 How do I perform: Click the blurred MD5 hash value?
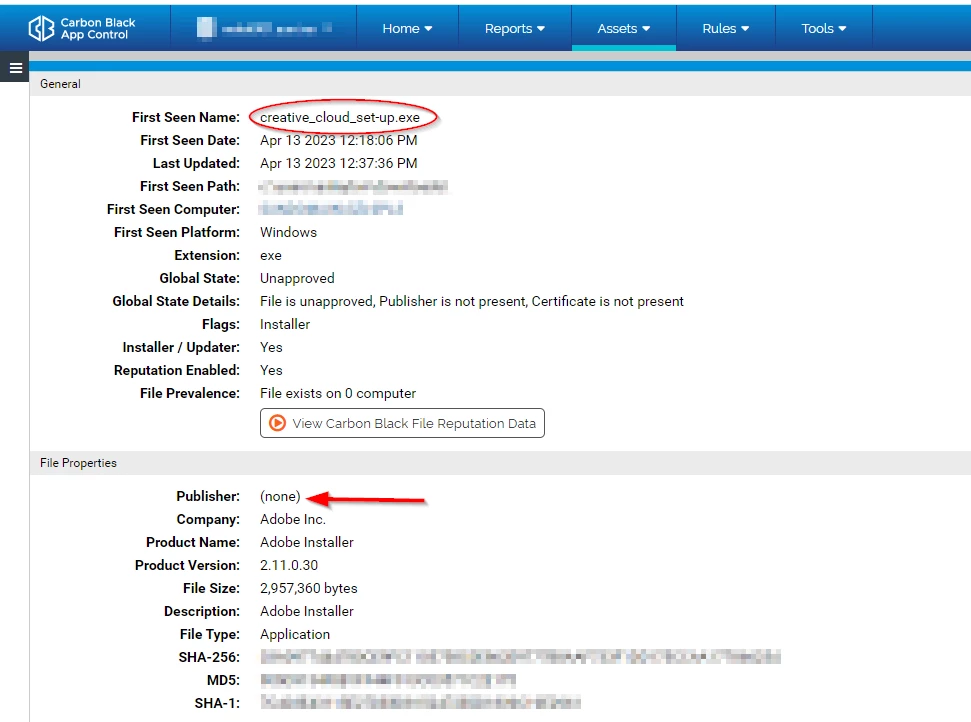pos(388,680)
